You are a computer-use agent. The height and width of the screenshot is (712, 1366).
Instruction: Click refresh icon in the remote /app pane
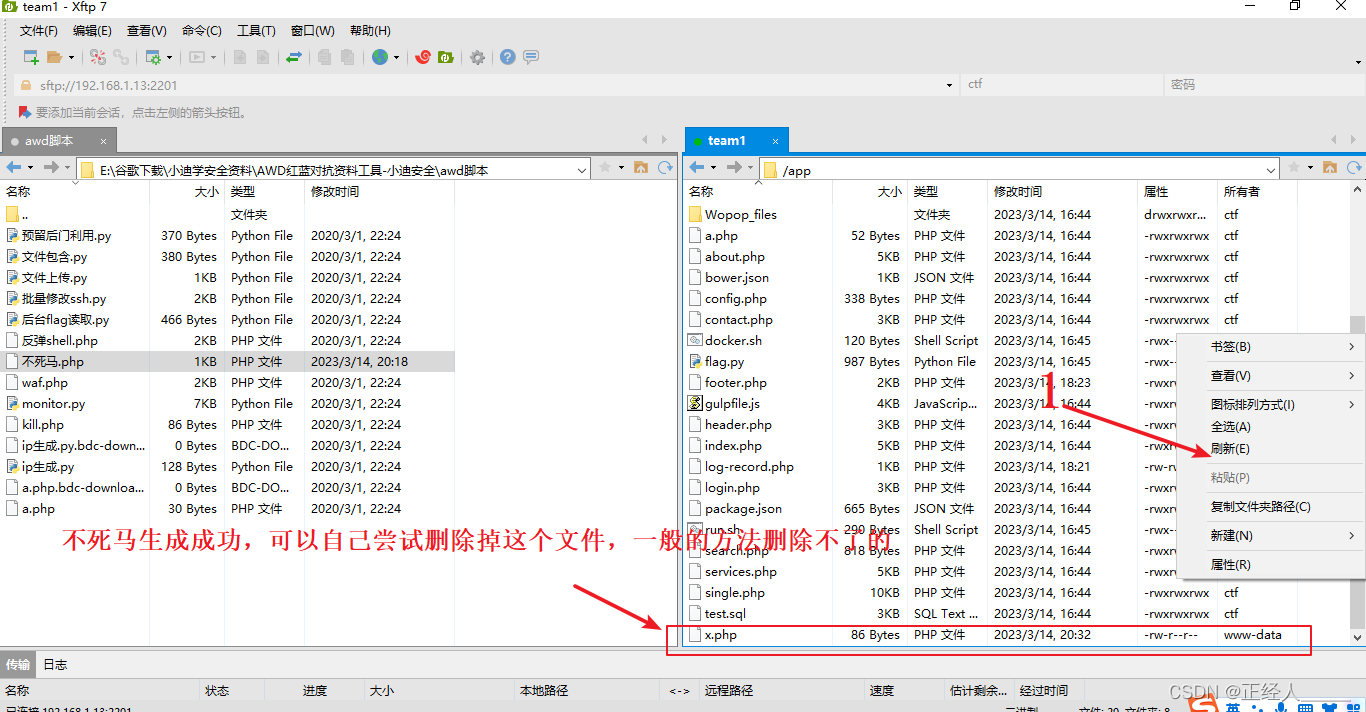pos(1354,168)
